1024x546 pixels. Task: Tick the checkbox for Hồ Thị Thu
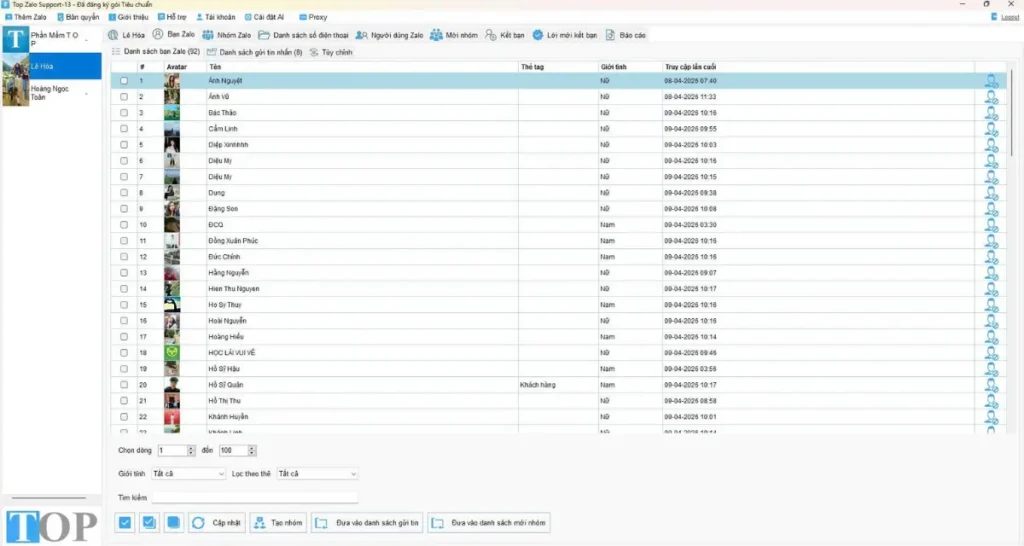point(124,401)
